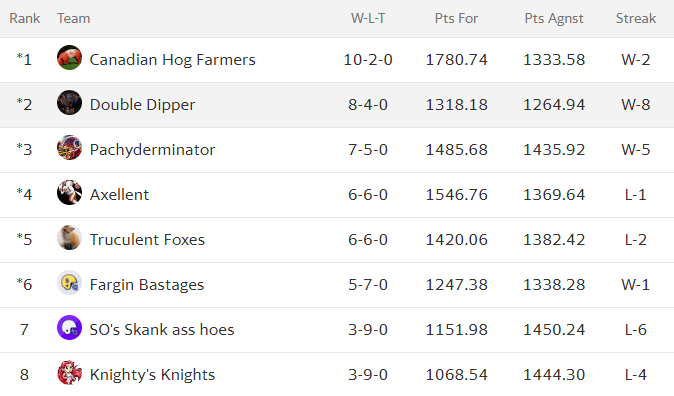Image resolution: width=674 pixels, height=396 pixels.
Task: Sort by the Pts Agnst column header
Action: click(x=554, y=18)
